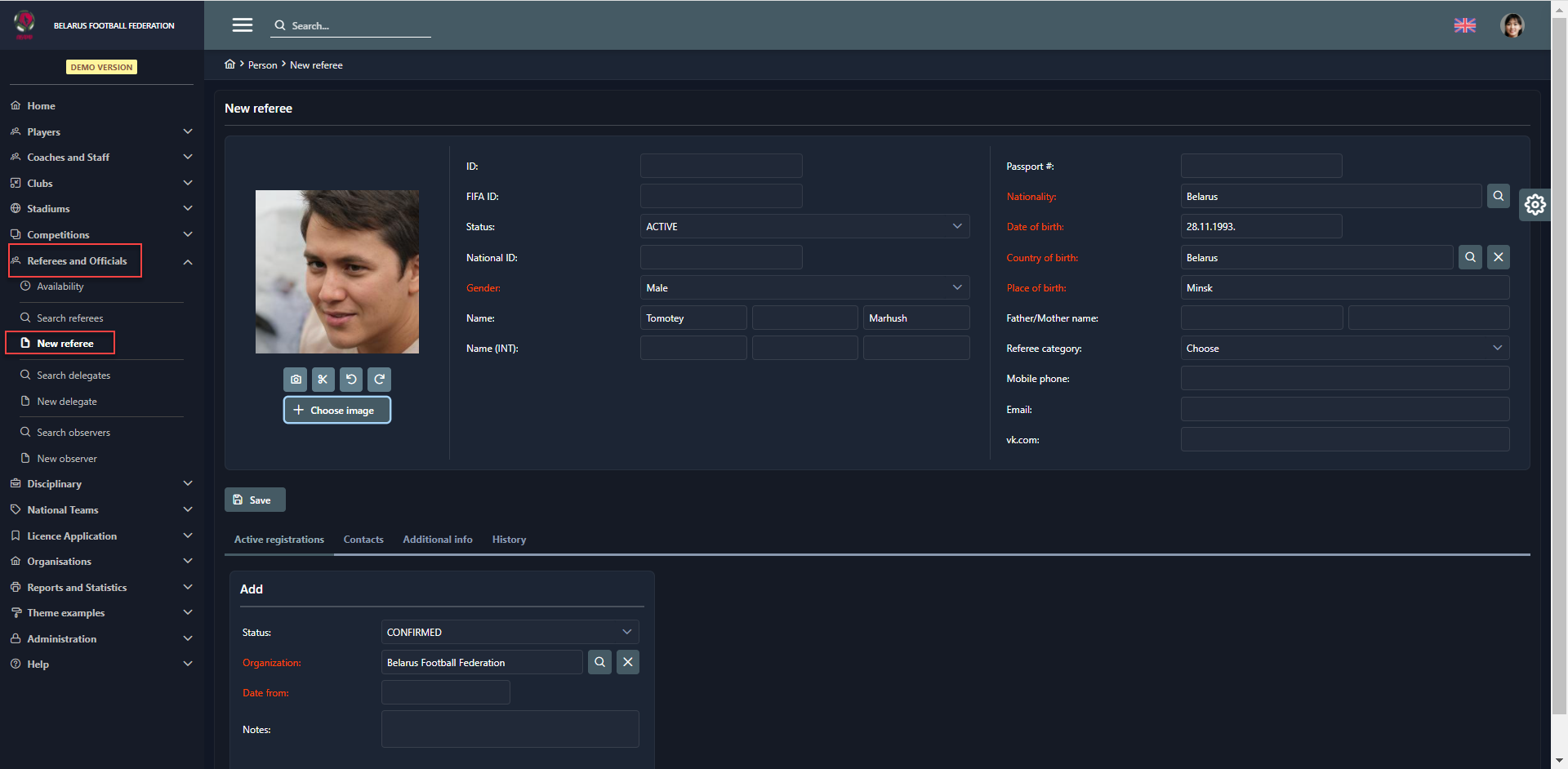Click the Date from input field

click(445, 692)
